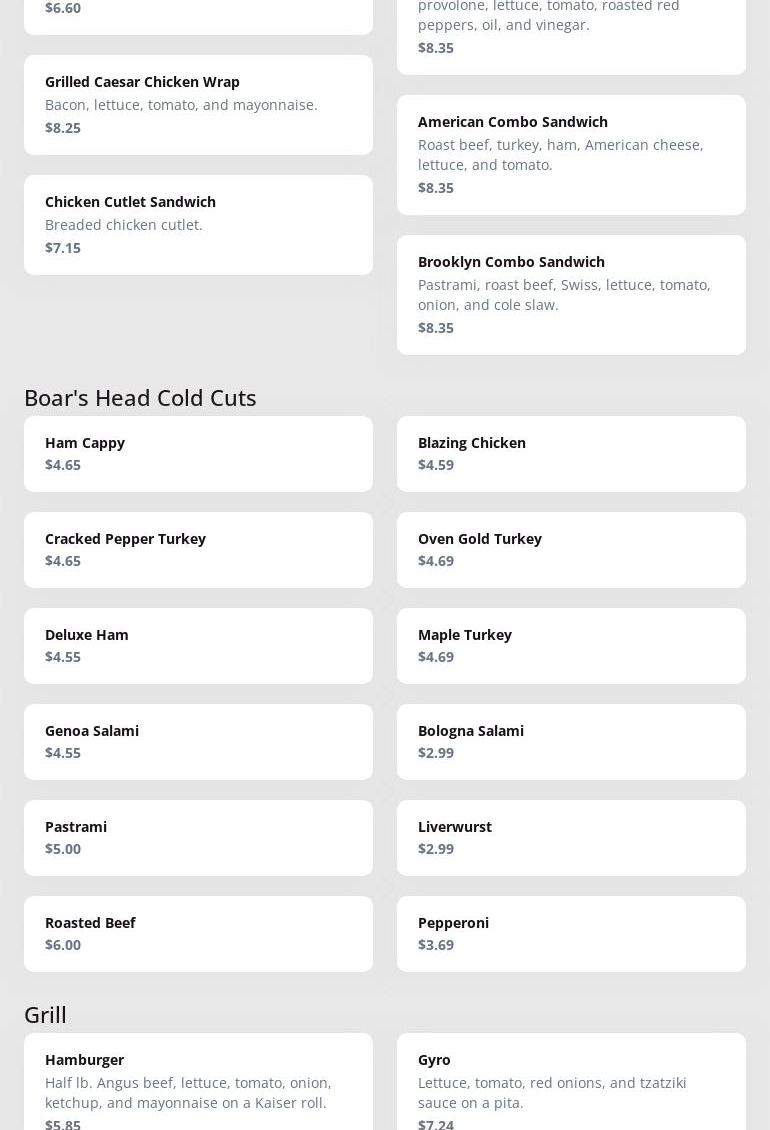Click the Genoa Salami card
770x1130 pixels.
click(198, 741)
